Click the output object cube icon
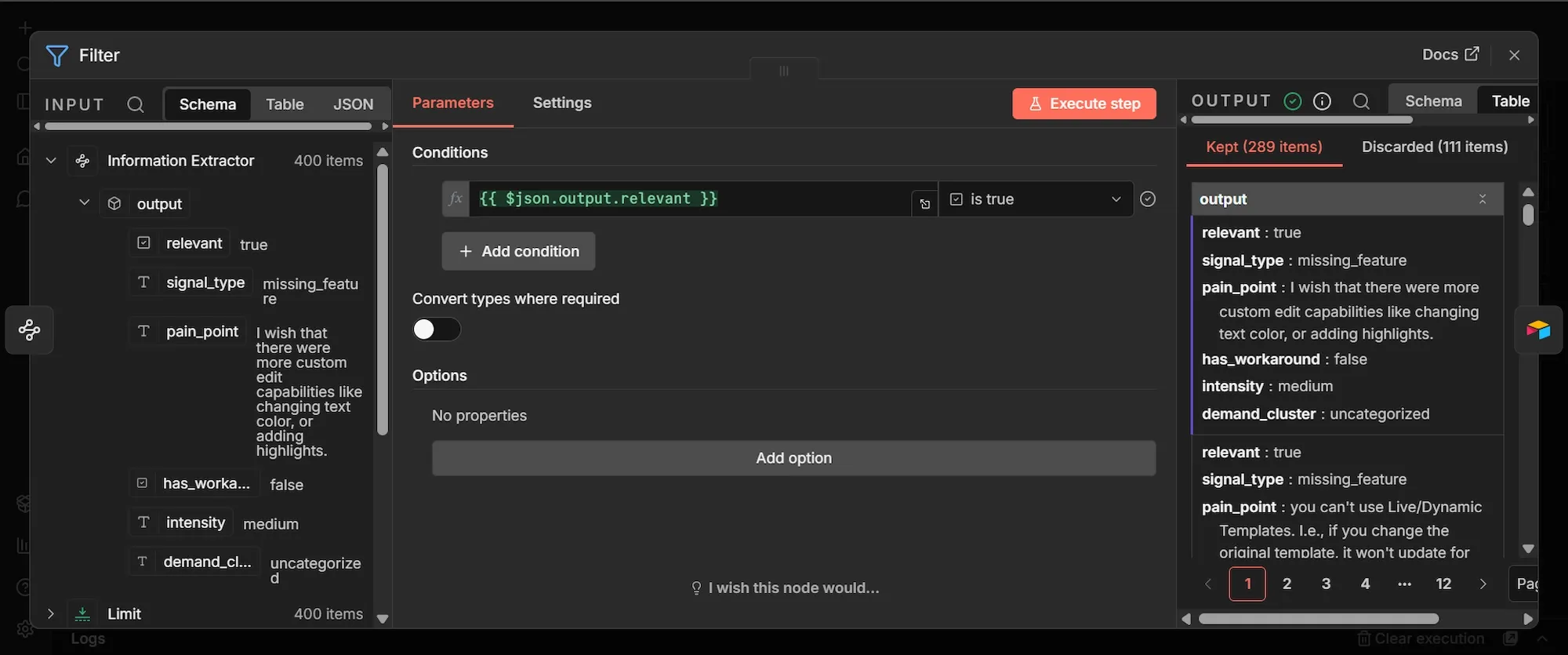 click(114, 204)
